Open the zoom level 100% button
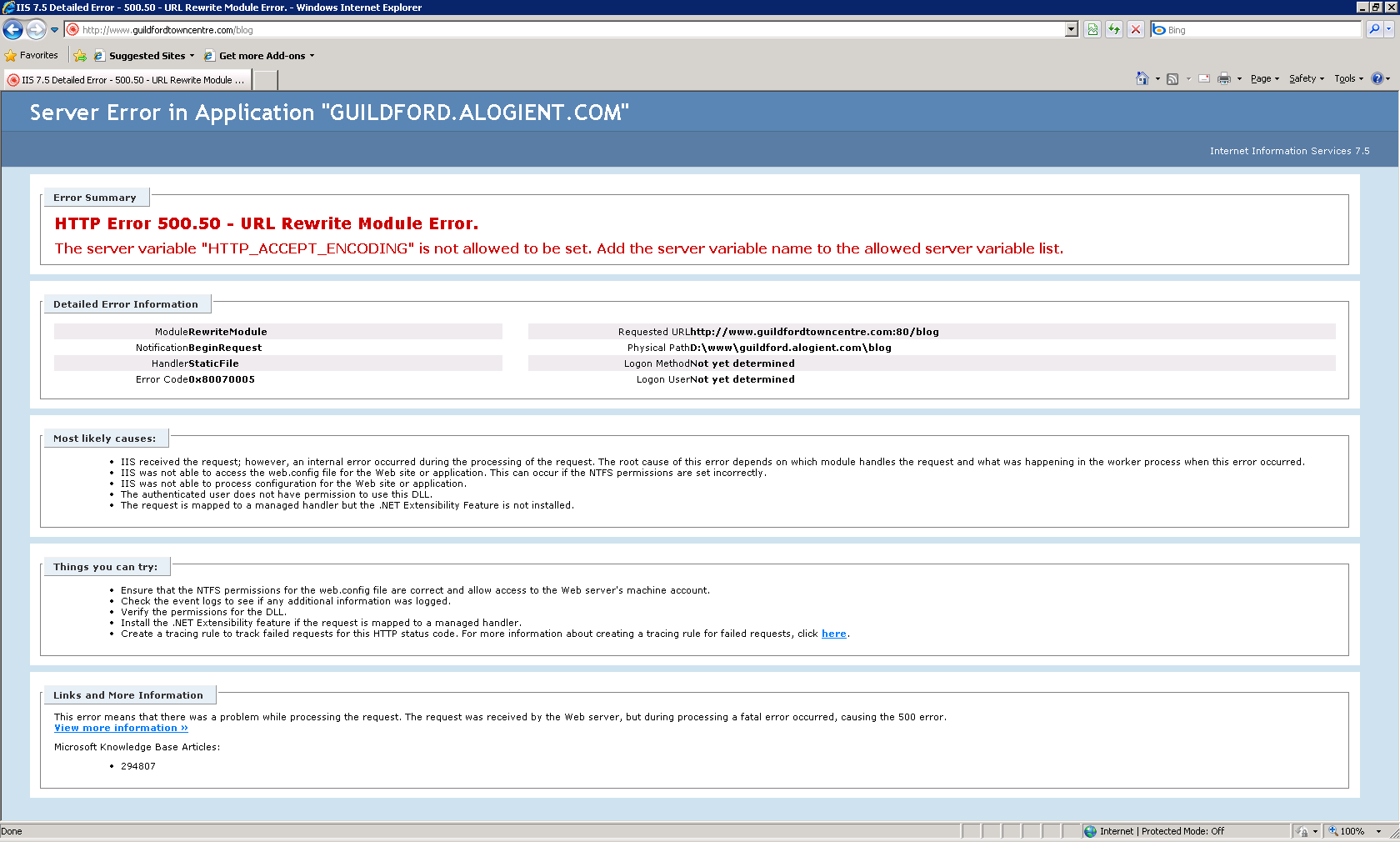The image size is (1400, 842). tap(1347, 831)
